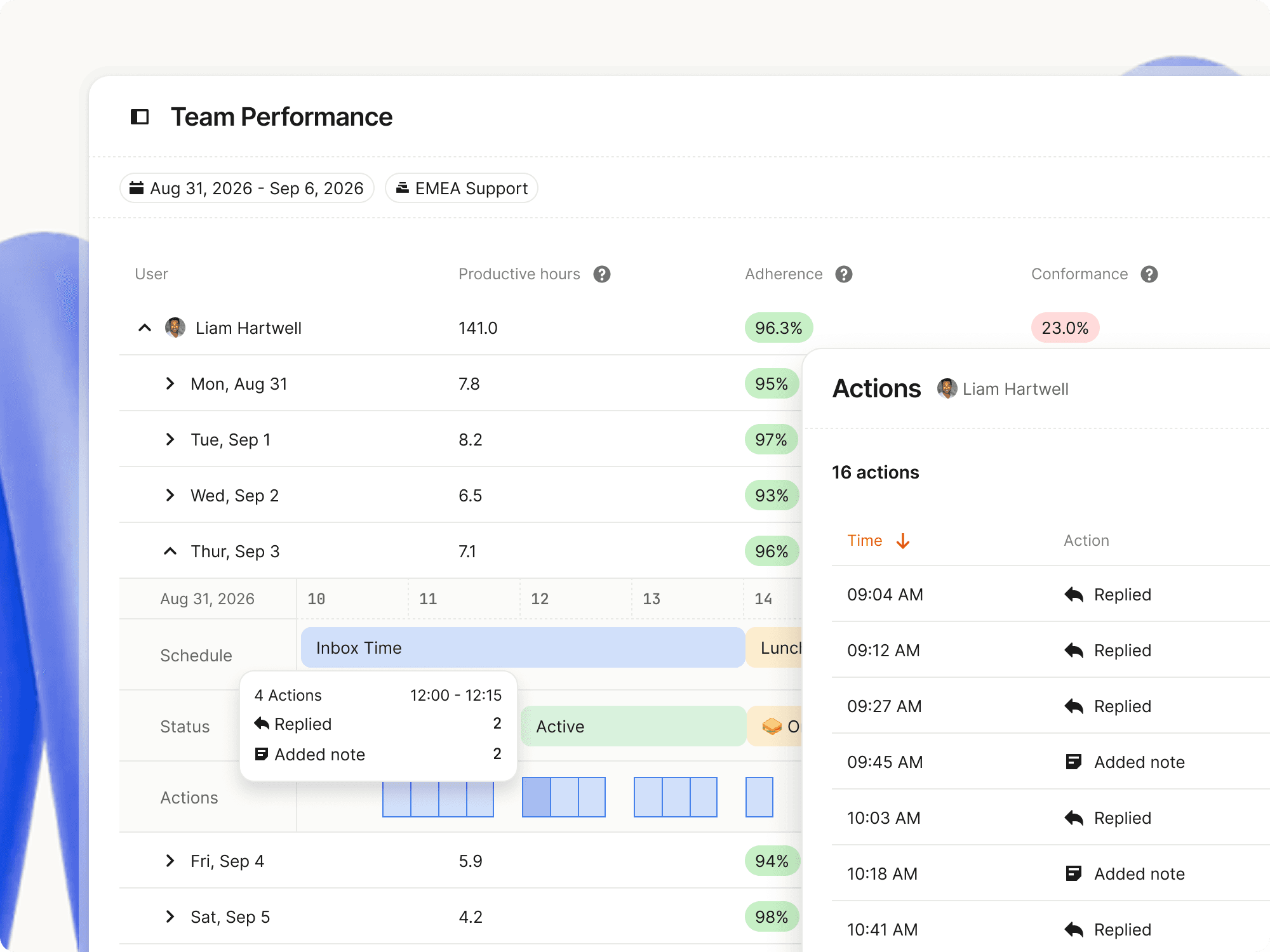Open the Productive hours help icon
Screen dimensions: 1270x952
pos(602,274)
